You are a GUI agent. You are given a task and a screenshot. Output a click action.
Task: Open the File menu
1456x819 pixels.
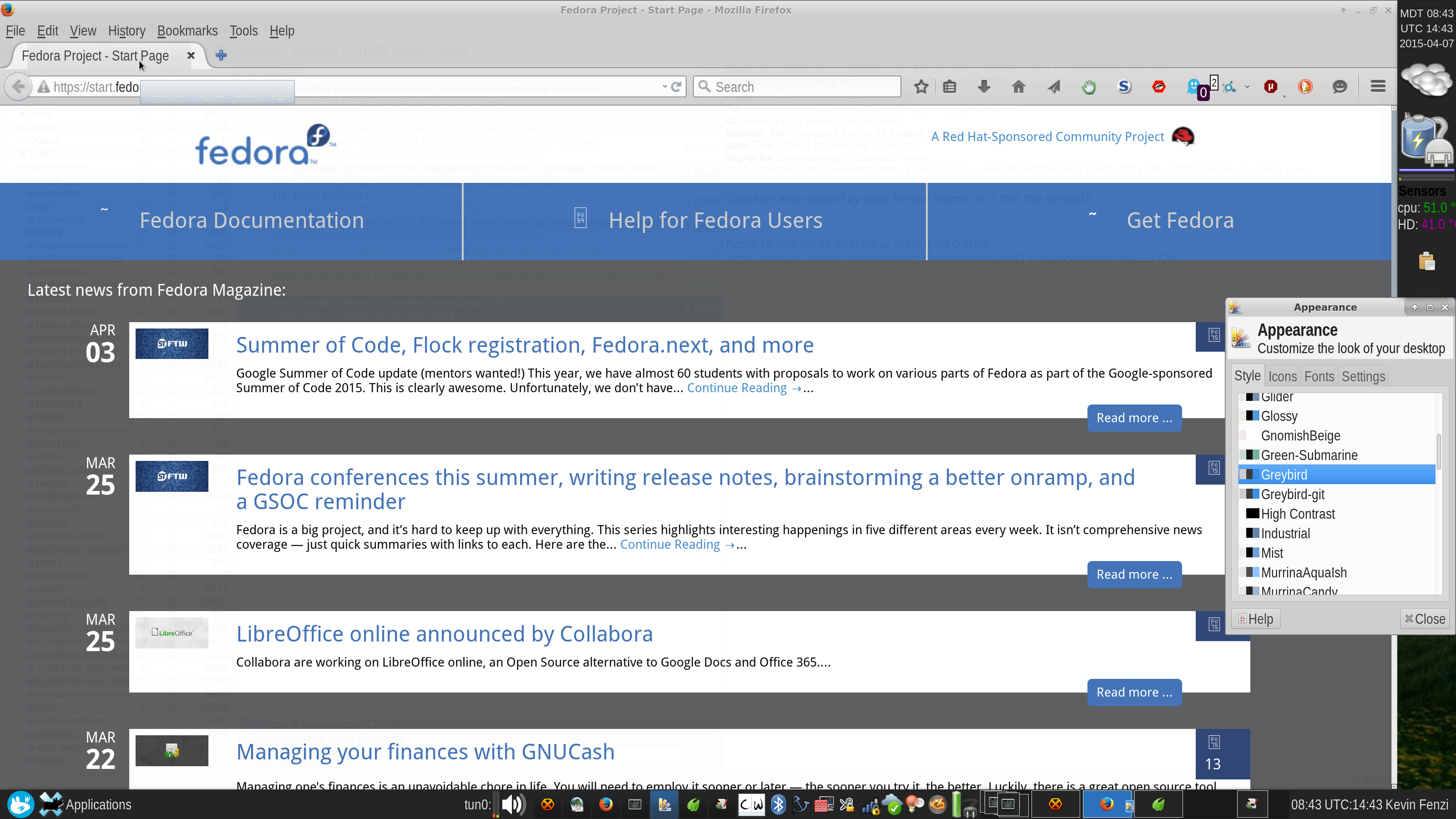pyautogui.click(x=15, y=30)
